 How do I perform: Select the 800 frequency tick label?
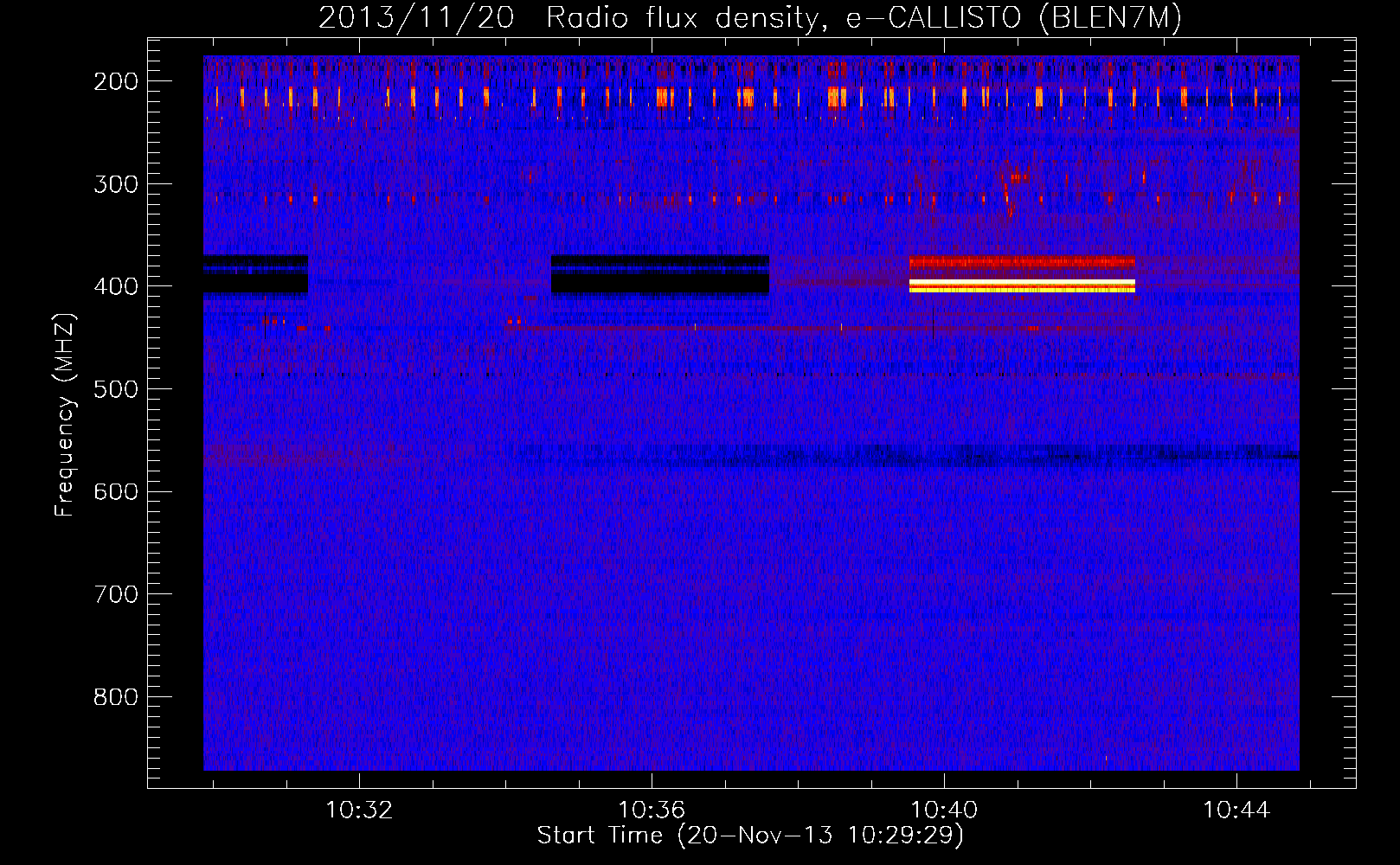(x=115, y=697)
